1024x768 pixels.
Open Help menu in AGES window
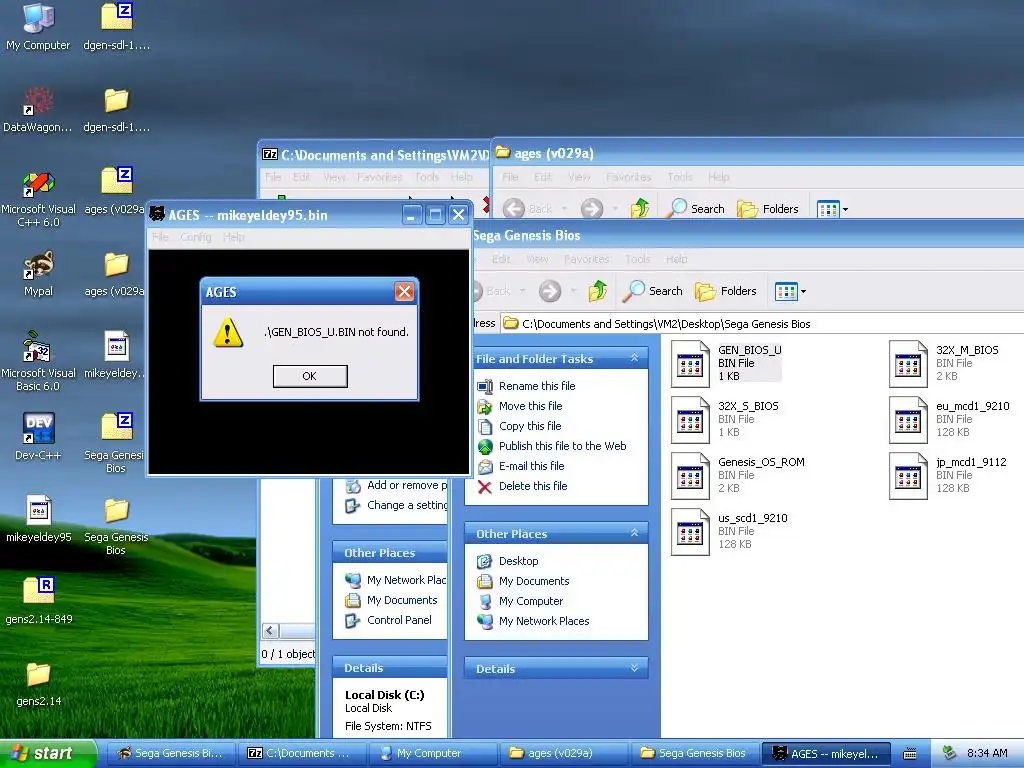pyautogui.click(x=233, y=237)
